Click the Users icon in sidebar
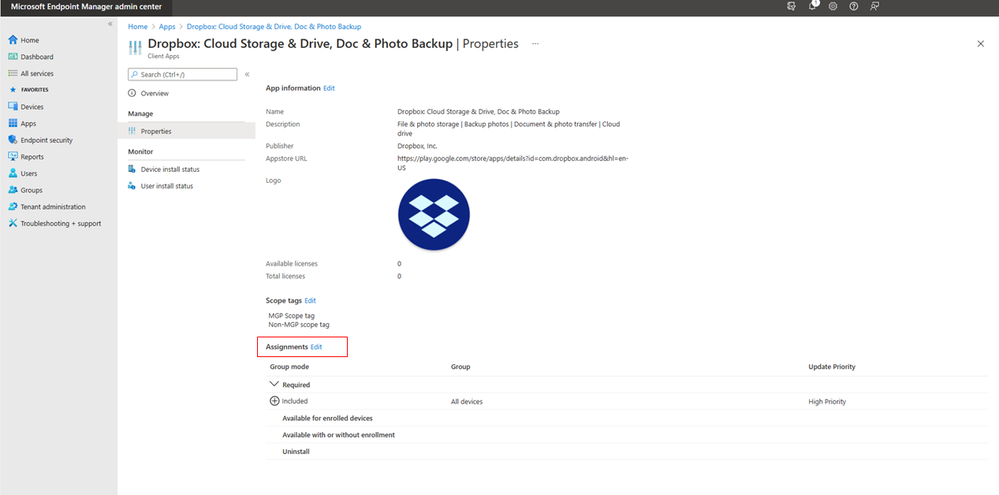Image resolution: width=999 pixels, height=495 pixels. 13,173
